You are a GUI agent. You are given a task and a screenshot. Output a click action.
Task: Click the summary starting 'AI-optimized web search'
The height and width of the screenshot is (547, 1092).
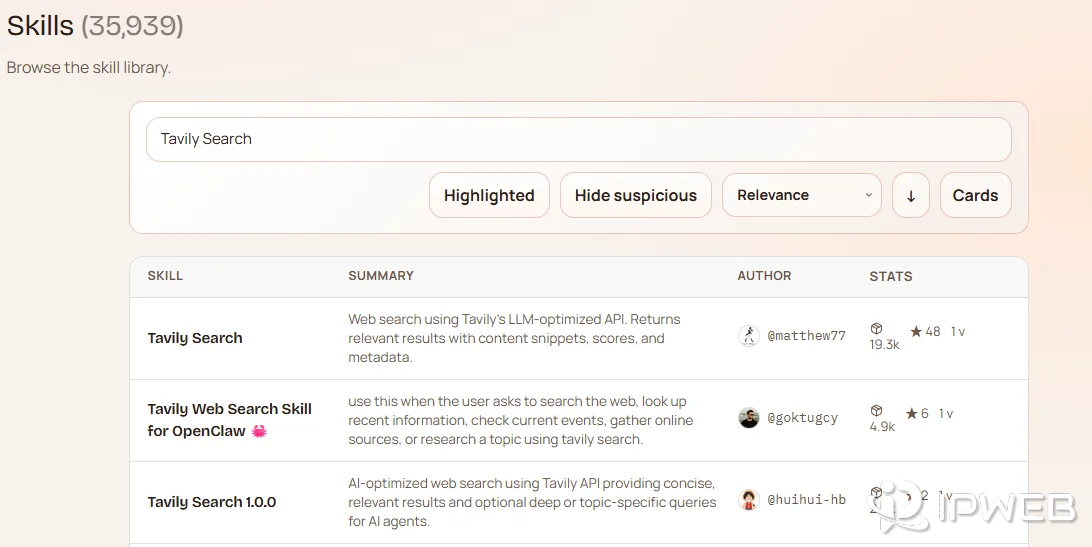532,502
